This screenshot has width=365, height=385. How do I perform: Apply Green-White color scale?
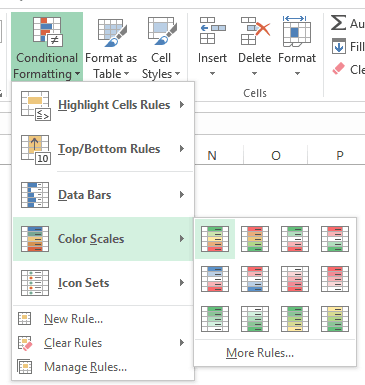(215, 319)
